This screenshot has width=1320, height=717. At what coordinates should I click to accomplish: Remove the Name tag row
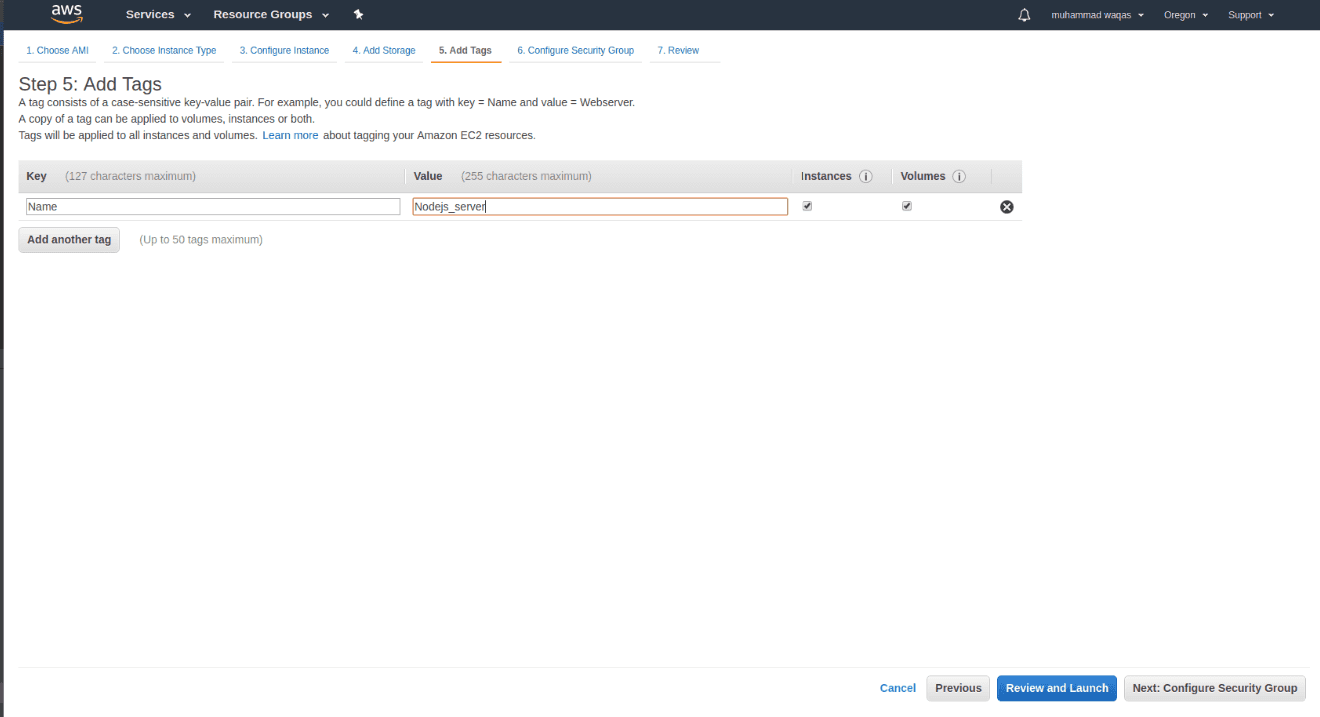[x=1006, y=206]
